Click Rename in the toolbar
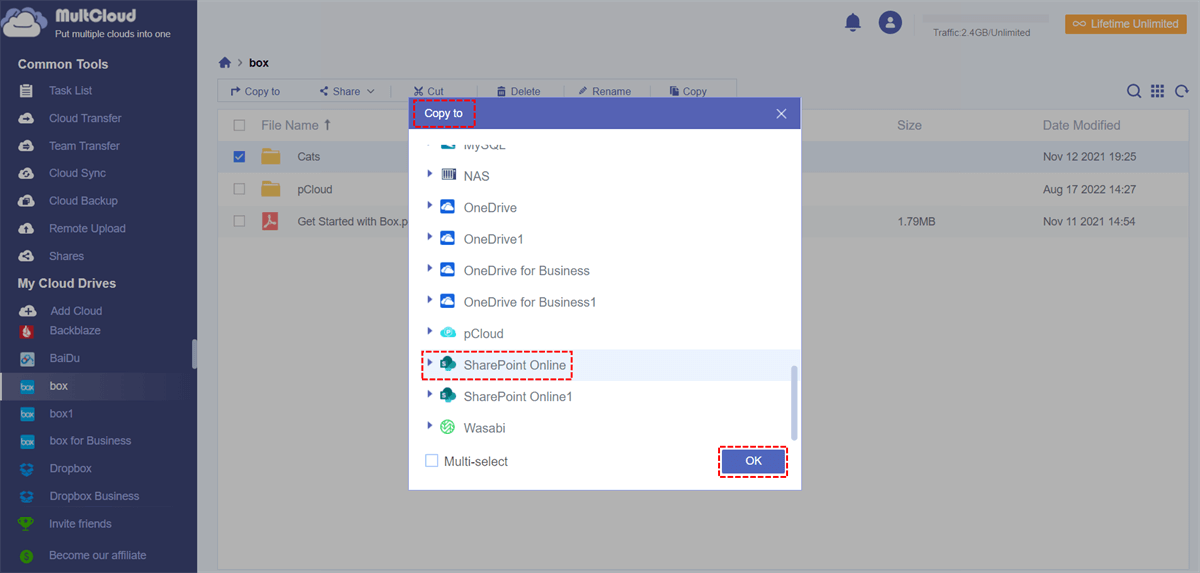1200x573 pixels. 604,91
